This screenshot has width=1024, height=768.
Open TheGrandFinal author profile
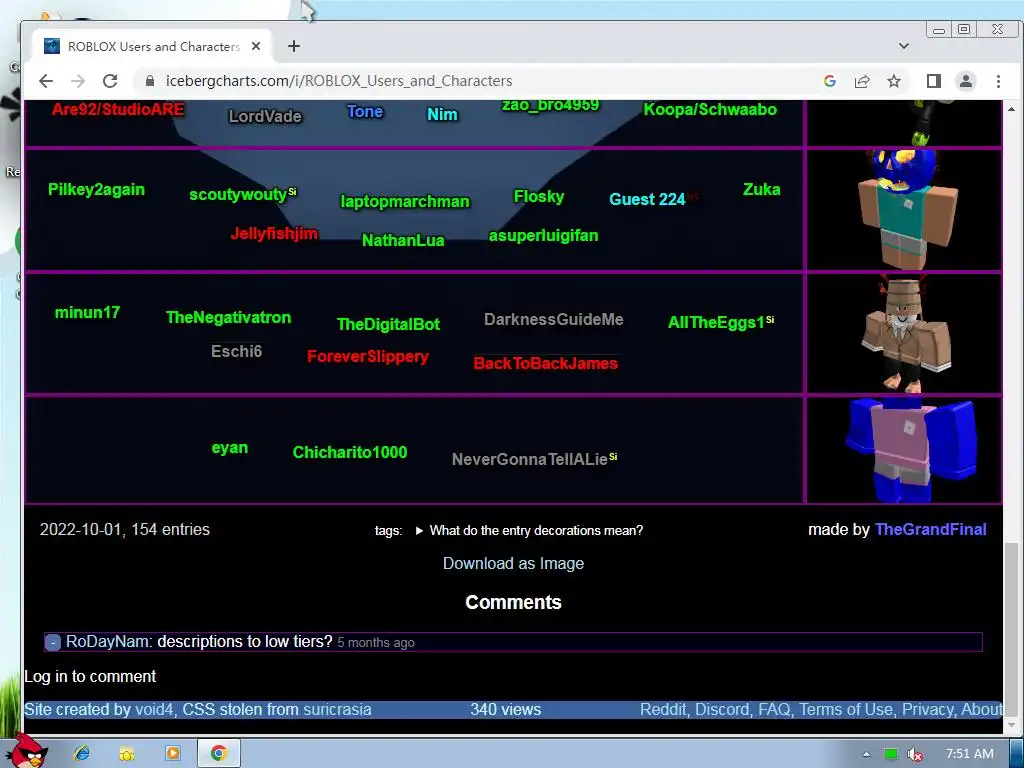tap(931, 530)
